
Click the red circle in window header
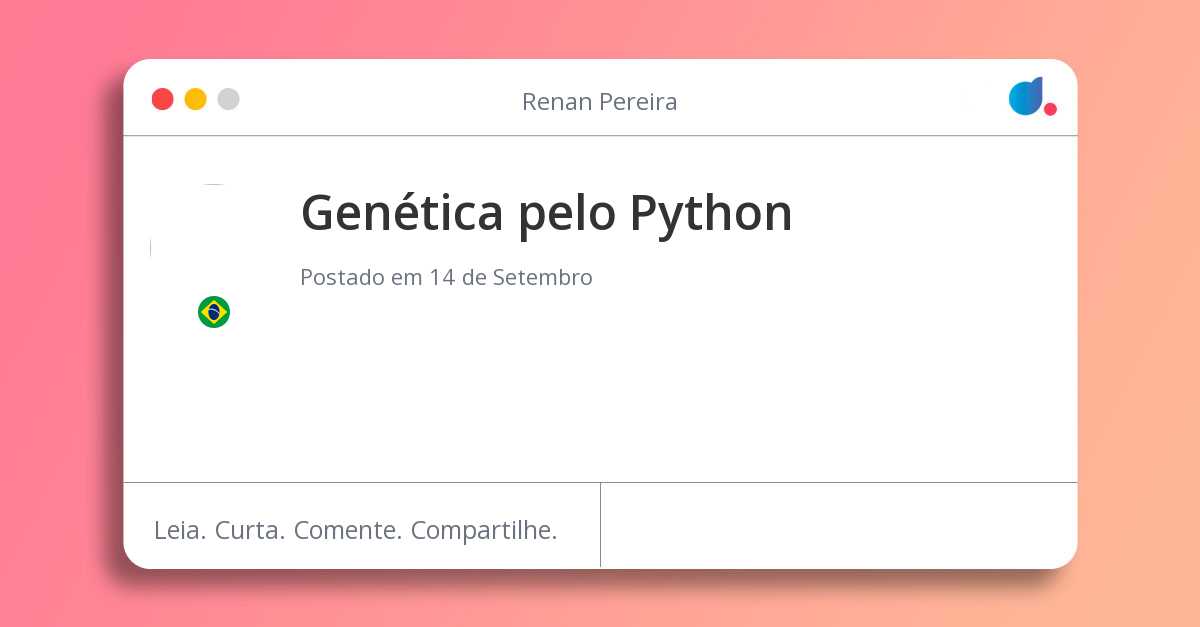click(163, 99)
